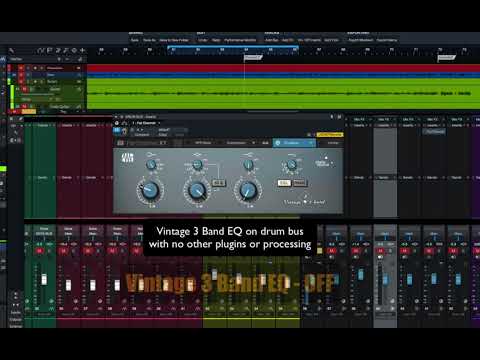The height and width of the screenshot is (360, 480).
Task: Click the blue loop range bar on the ruler
Action: tap(233, 47)
